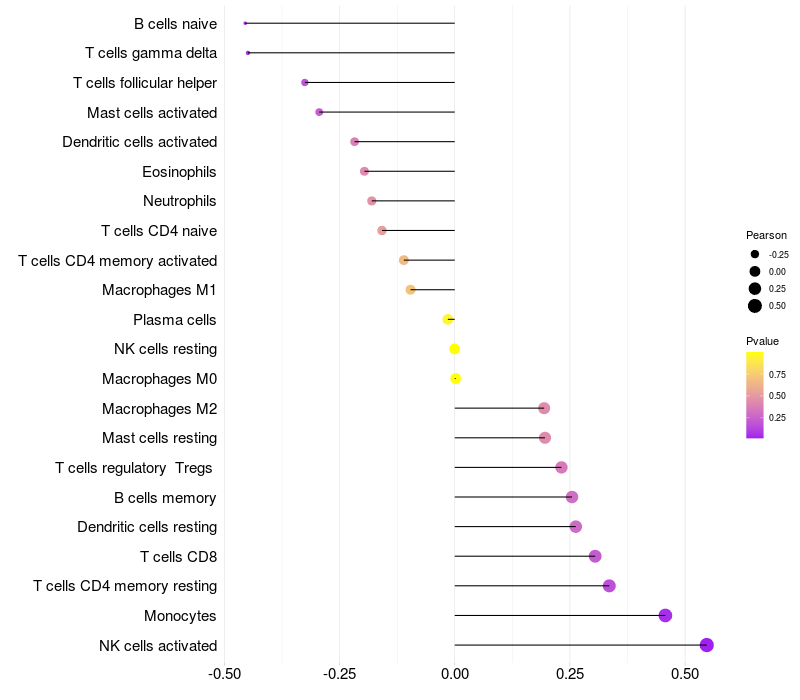Click the Eosinophils axis label
The image size is (800, 700).
pos(179,172)
